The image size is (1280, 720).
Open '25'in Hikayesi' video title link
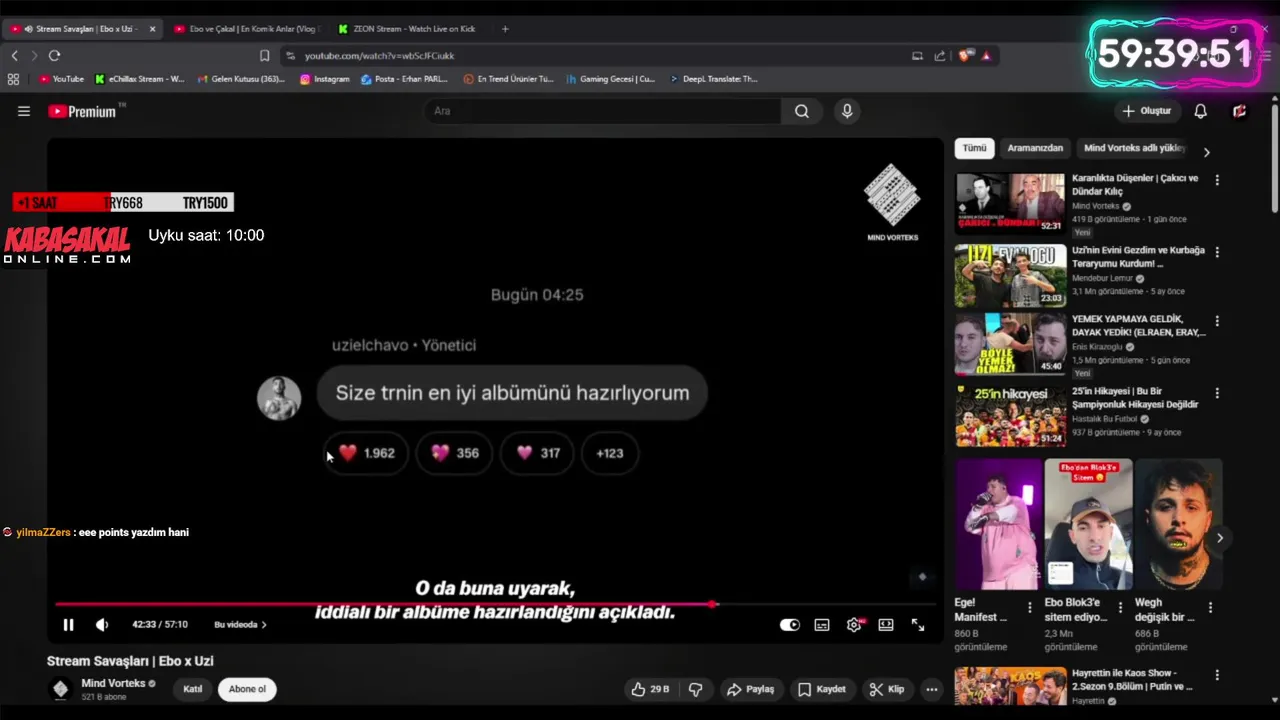click(1135, 398)
